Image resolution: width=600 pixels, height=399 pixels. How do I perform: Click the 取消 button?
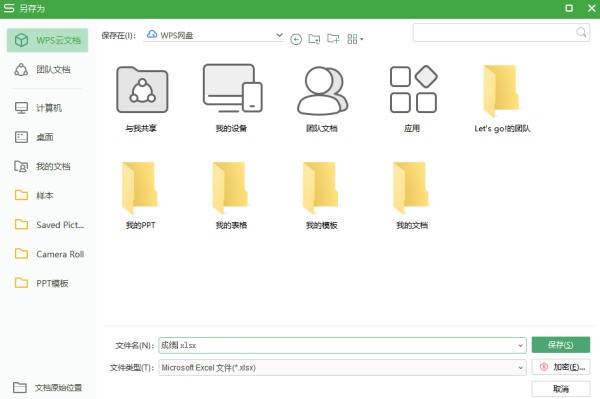pyautogui.click(x=561, y=389)
